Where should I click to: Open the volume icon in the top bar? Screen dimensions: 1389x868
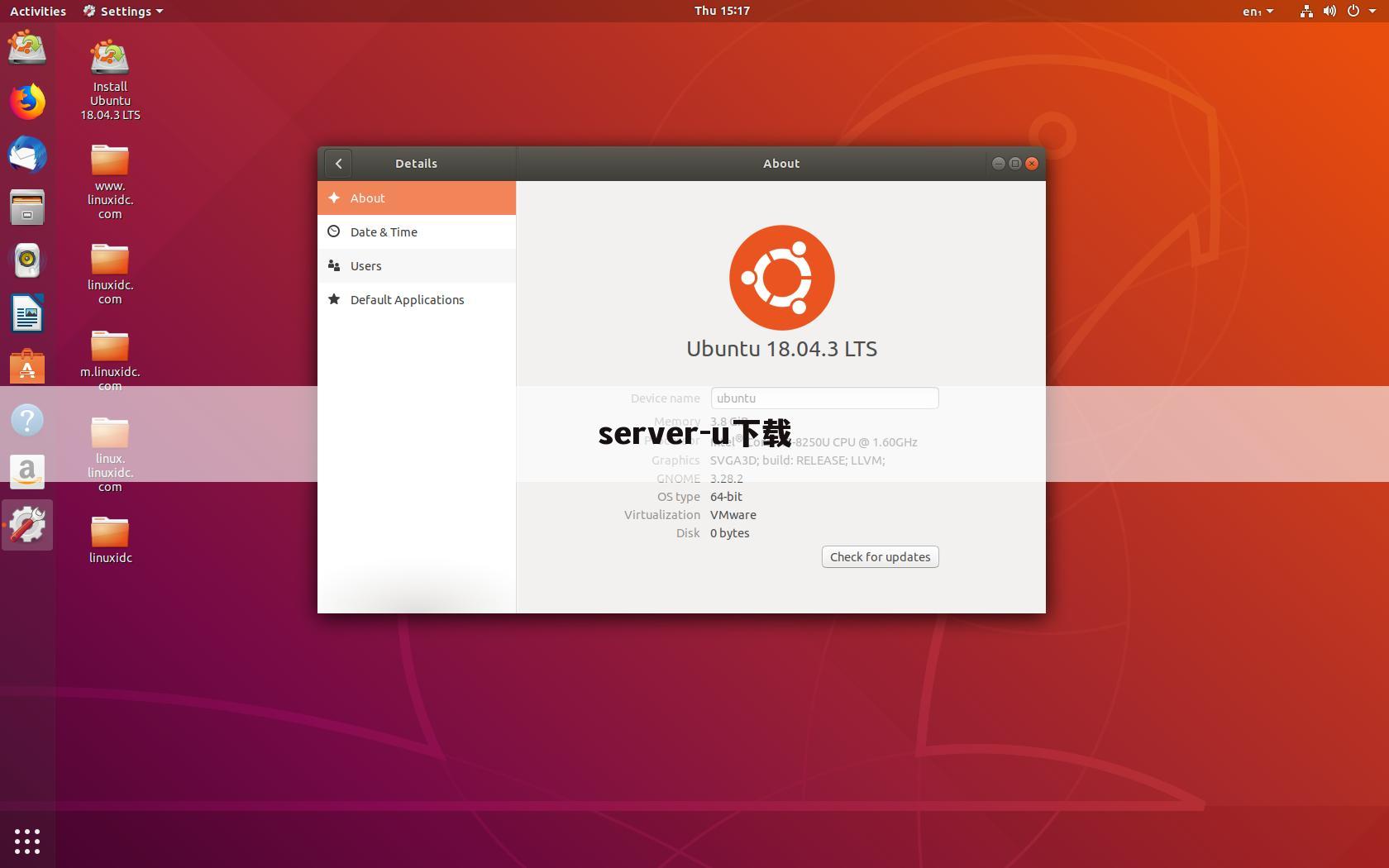(x=1329, y=11)
